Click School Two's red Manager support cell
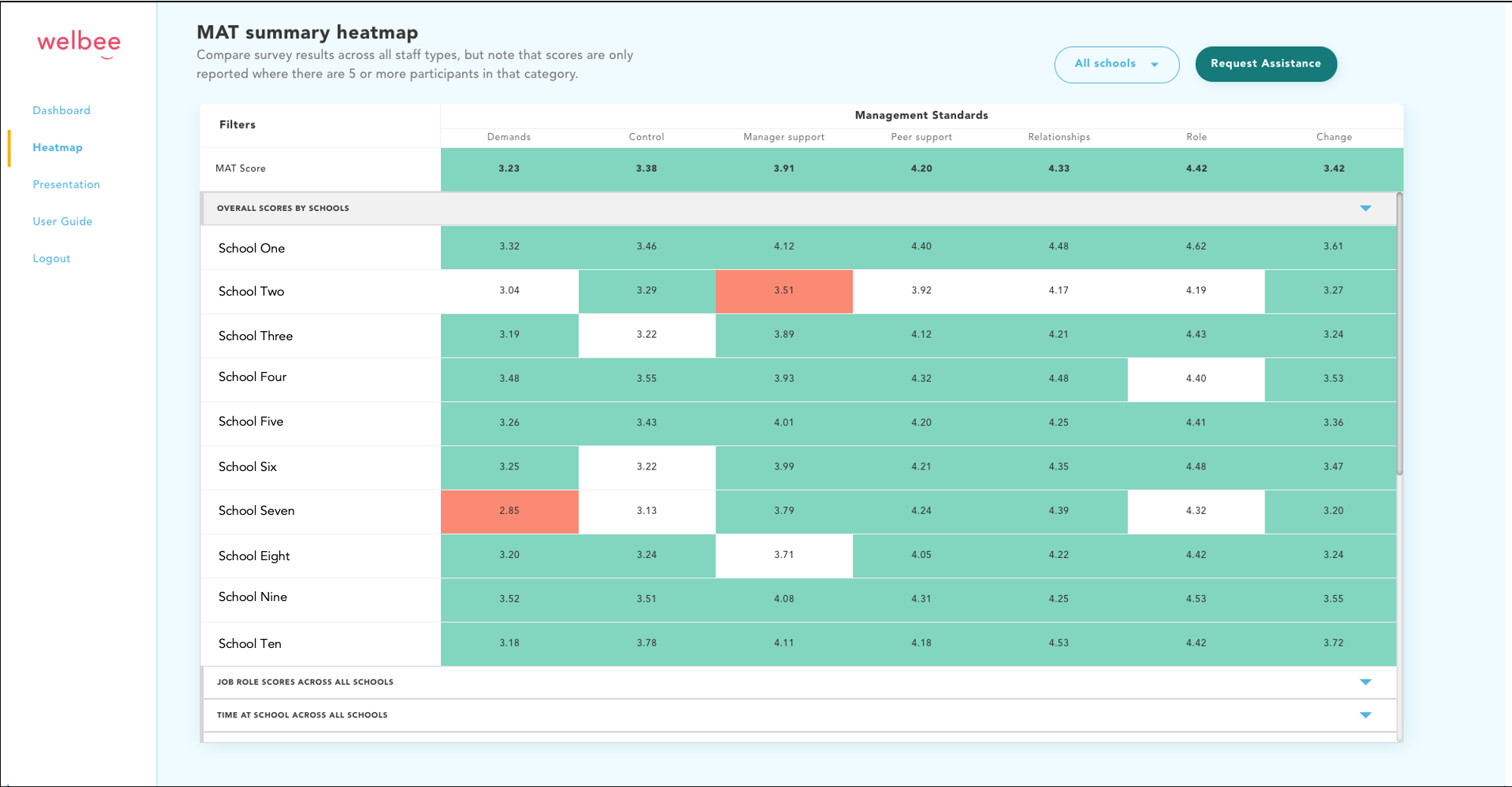 coord(784,291)
